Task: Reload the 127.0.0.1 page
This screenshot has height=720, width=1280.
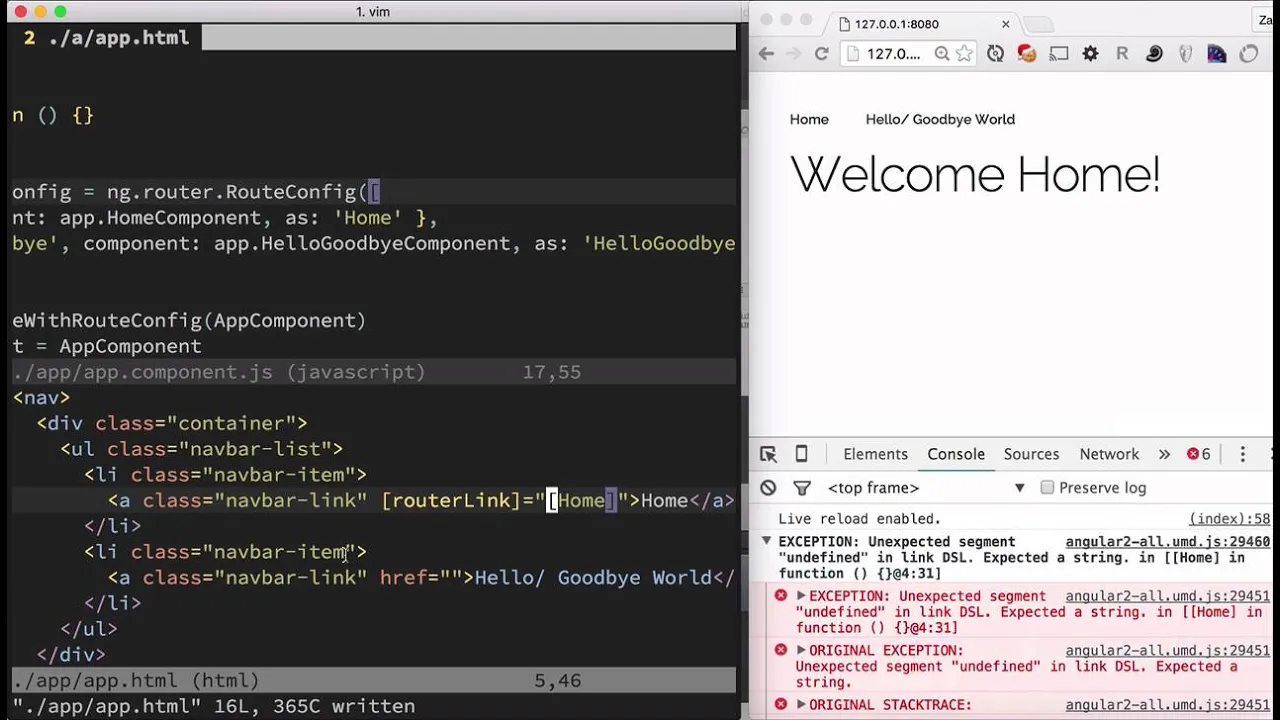Action: coord(821,54)
